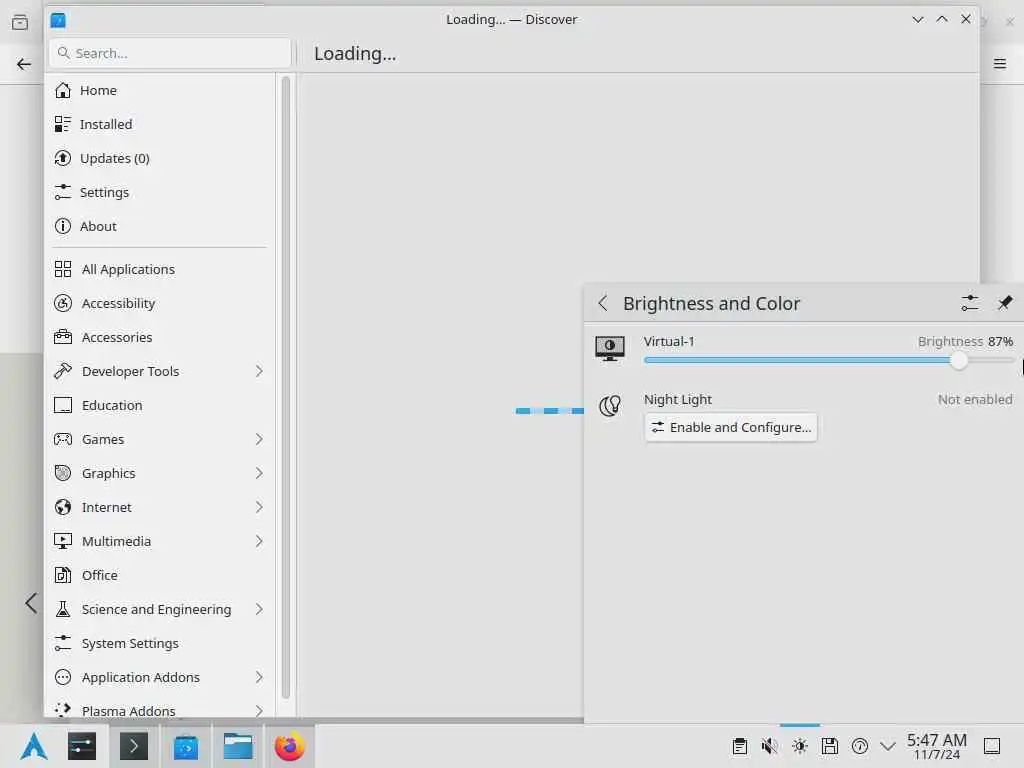The height and width of the screenshot is (768, 1024).
Task: Click the brightness tray icon
Action: pyautogui.click(x=799, y=746)
